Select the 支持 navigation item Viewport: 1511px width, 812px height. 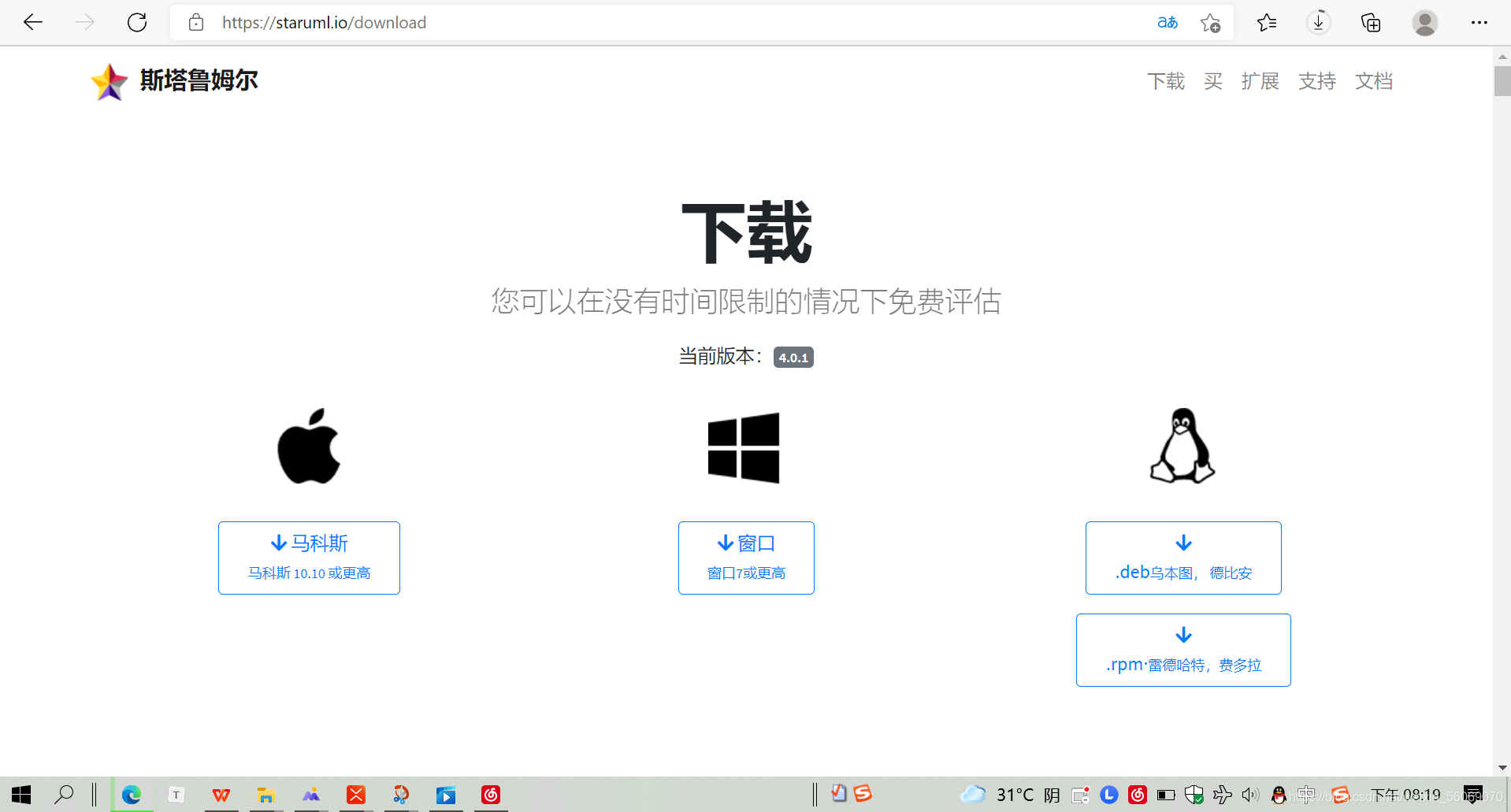click(x=1317, y=81)
